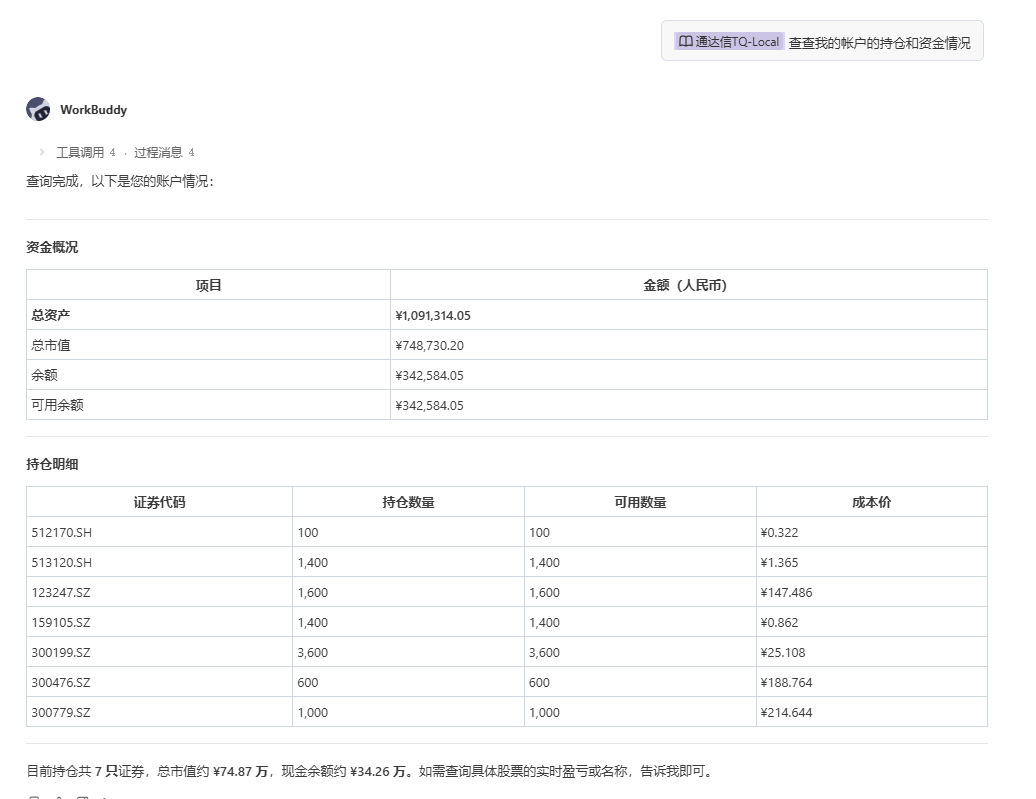
Task: Click 可用数量 value for 159105.SZ
Action: [x=544, y=623]
